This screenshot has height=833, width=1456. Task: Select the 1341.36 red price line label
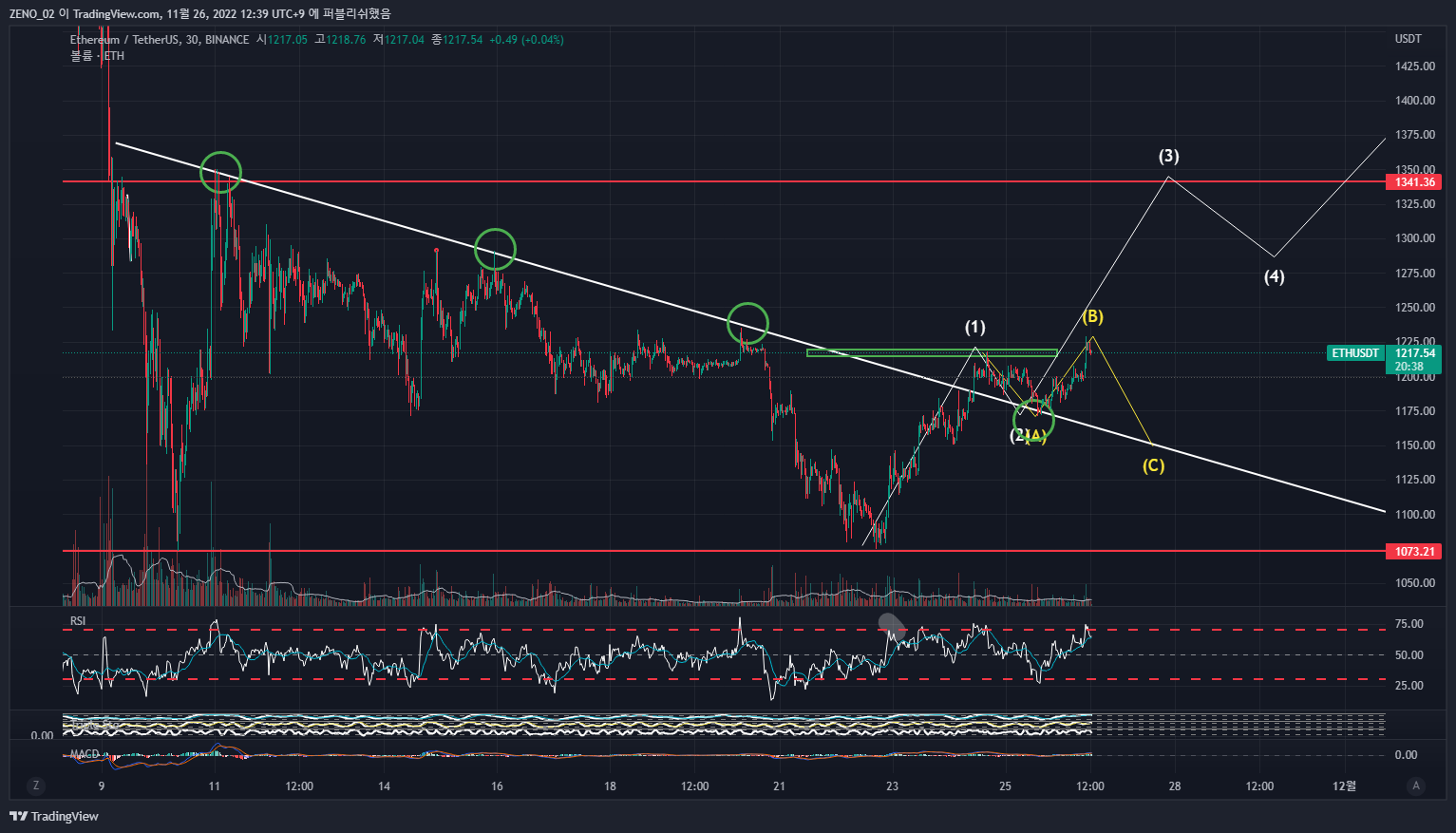point(1414,181)
